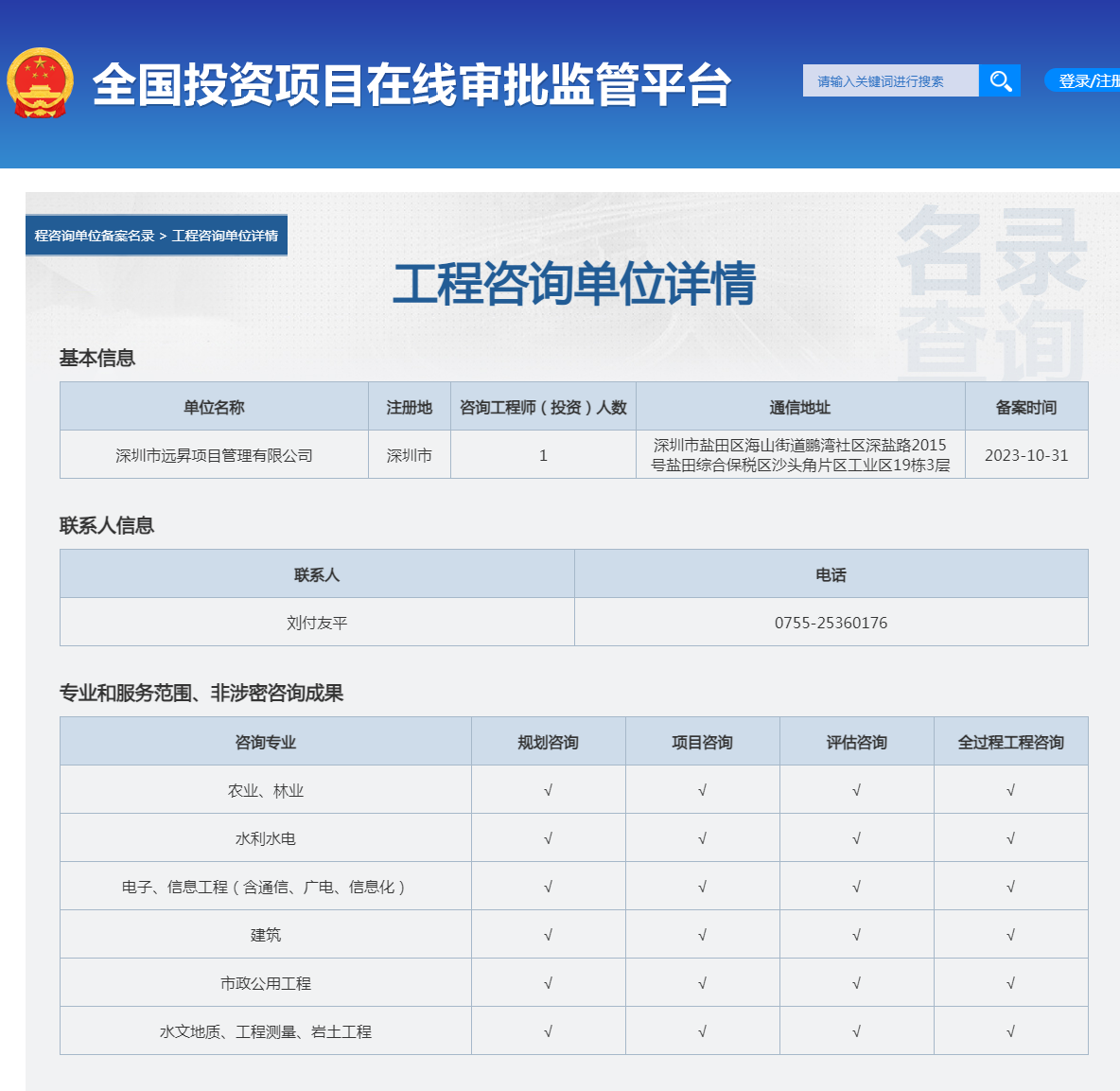The width and height of the screenshot is (1120, 1091).
Task: Click the 备案时间 column header
Action: pyautogui.click(x=1026, y=407)
